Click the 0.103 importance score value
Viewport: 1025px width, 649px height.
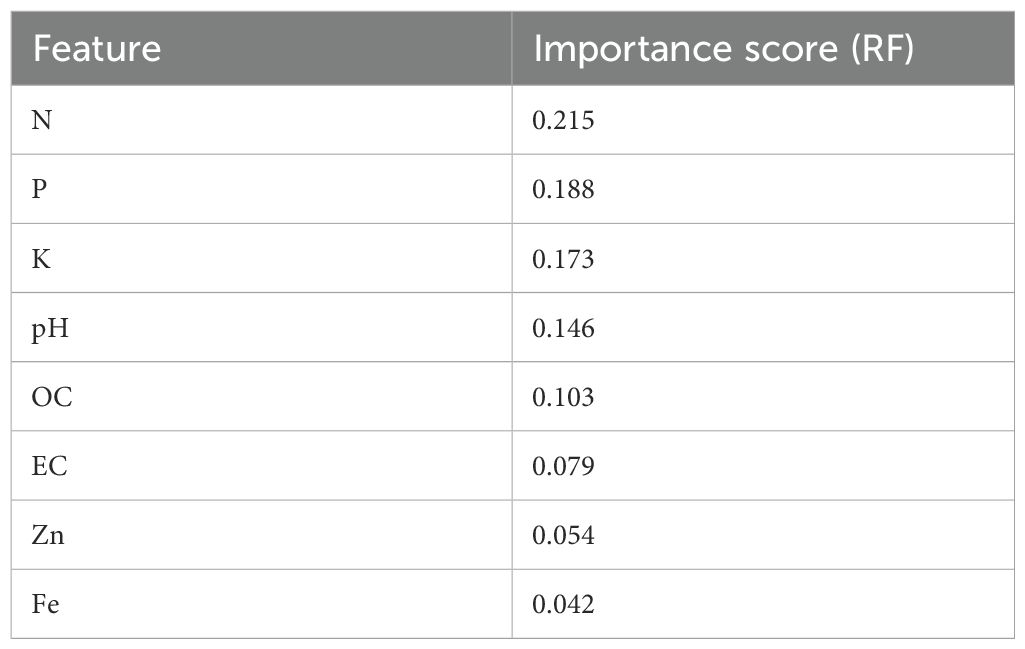point(563,397)
